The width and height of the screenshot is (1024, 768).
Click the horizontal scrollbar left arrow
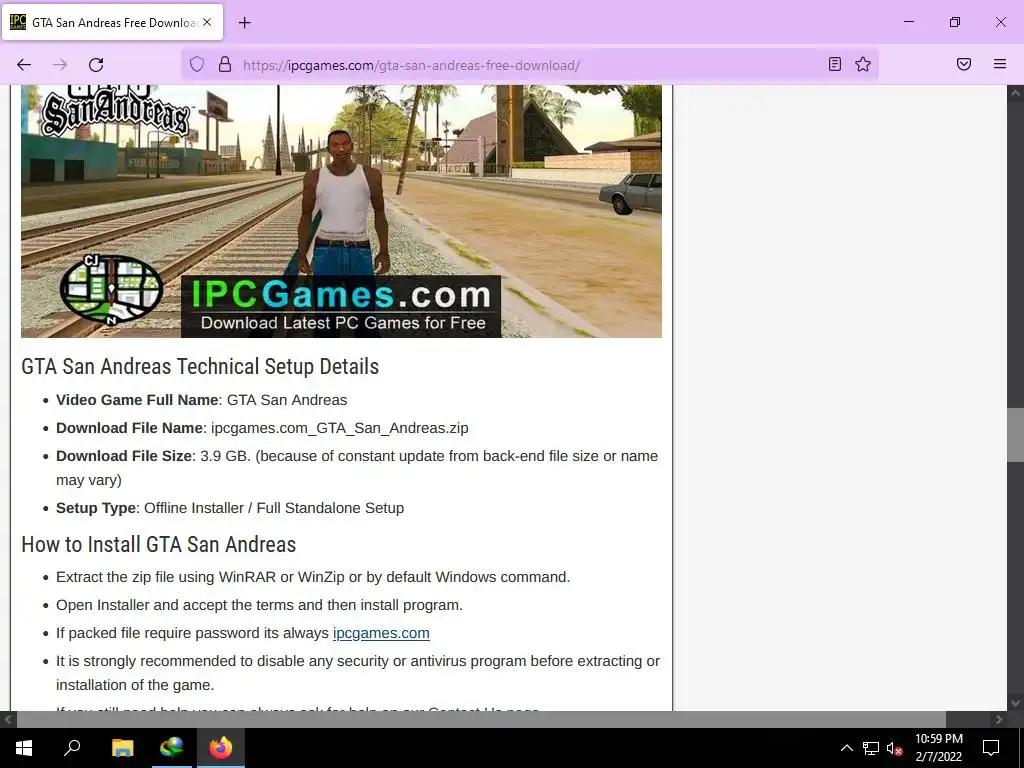[8, 720]
